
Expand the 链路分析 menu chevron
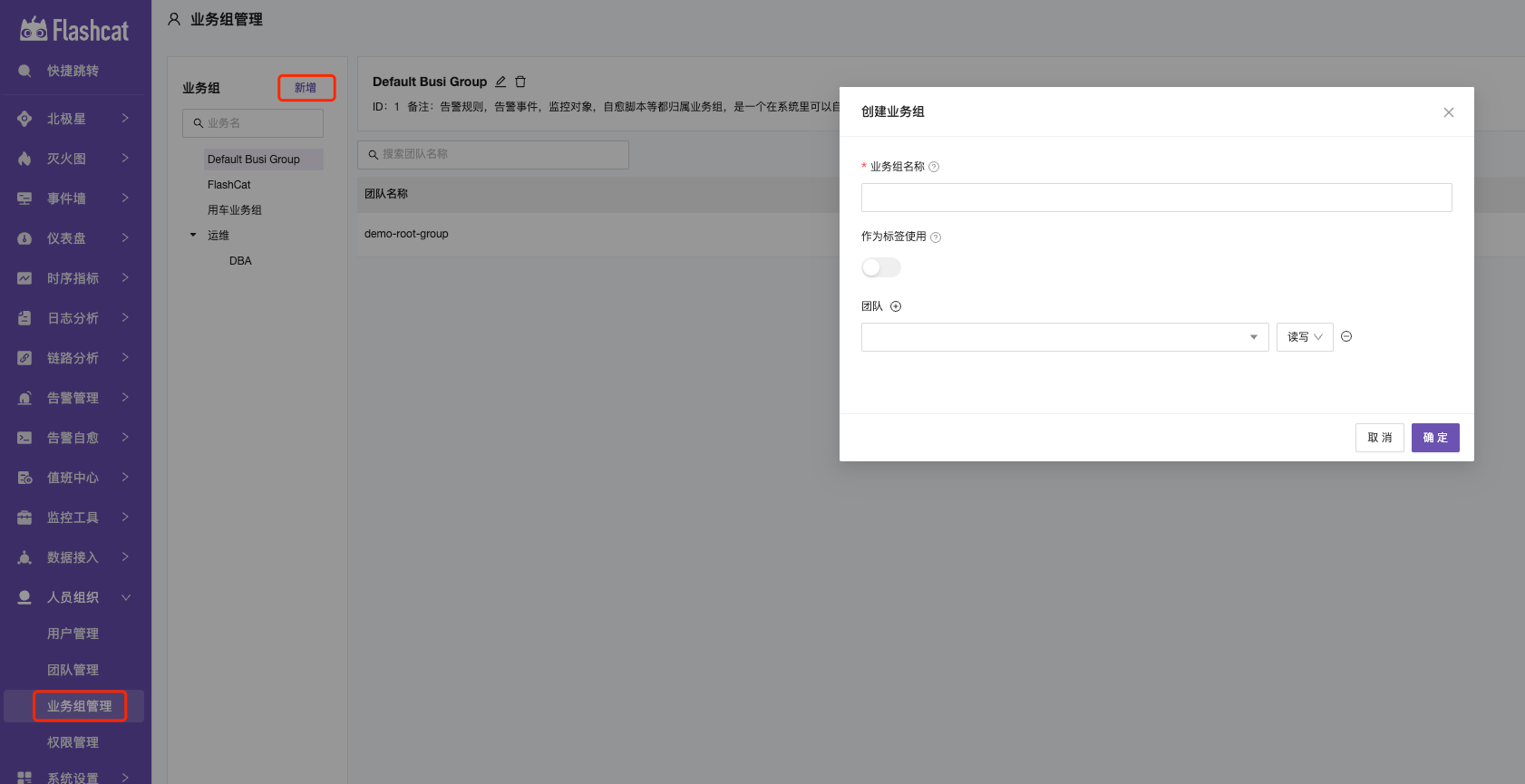[125, 358]
